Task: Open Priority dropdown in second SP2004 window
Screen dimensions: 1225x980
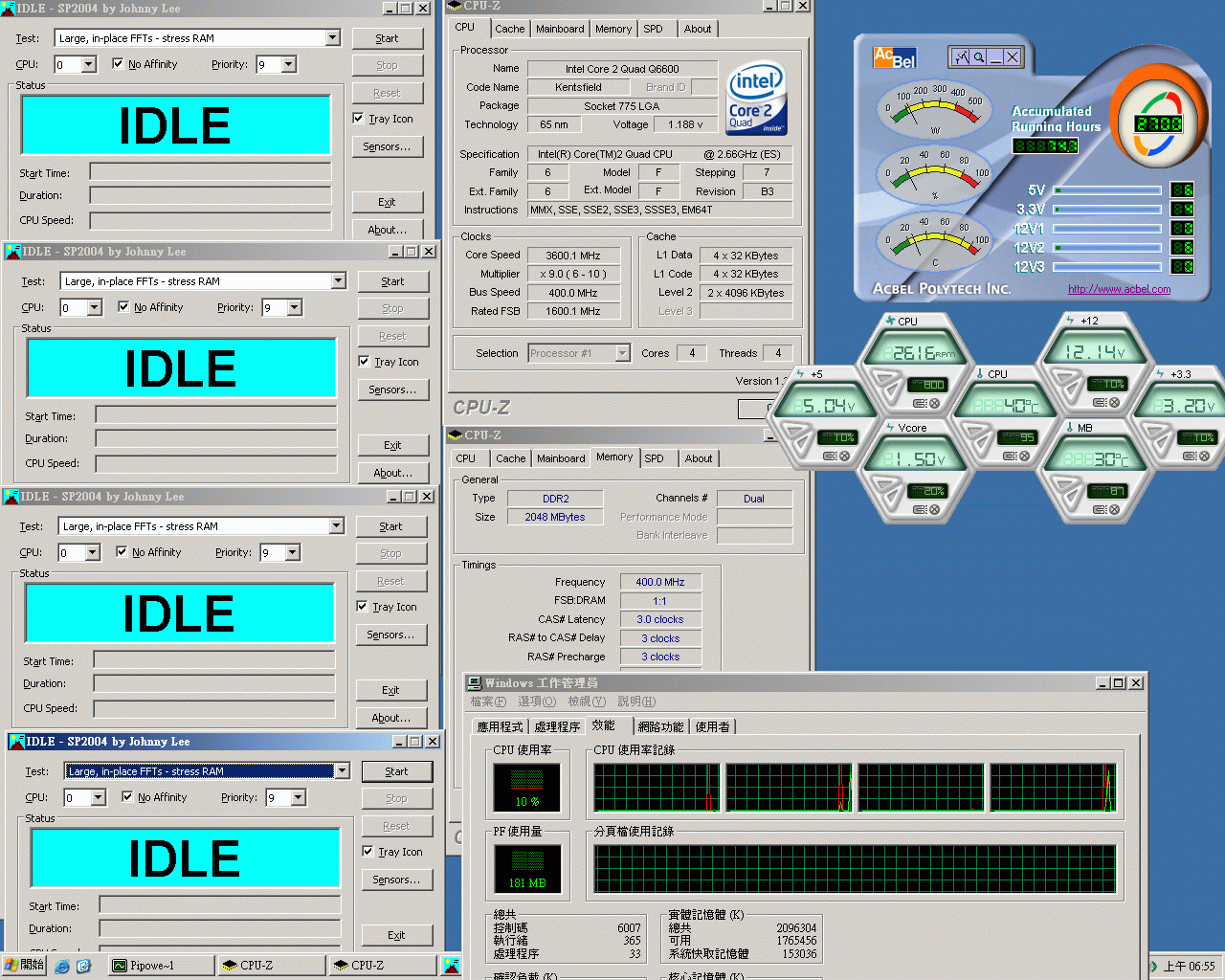Action: click(295, 308)
